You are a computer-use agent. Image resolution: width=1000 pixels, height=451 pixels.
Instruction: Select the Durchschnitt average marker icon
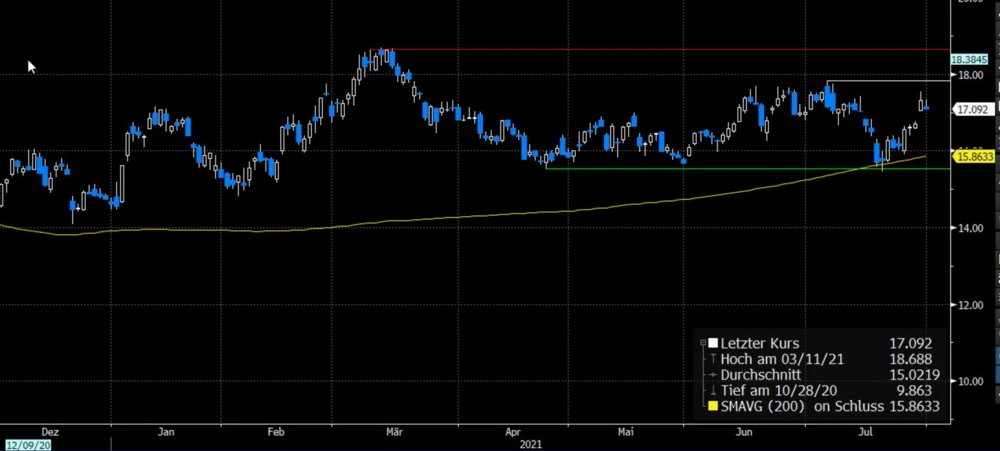(712, 375)
